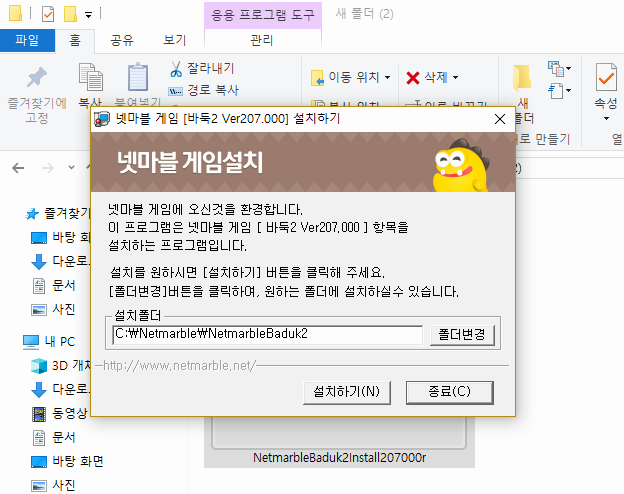Click 경로 복사 copy path command

pyautogui.click(x=204, y=90)
